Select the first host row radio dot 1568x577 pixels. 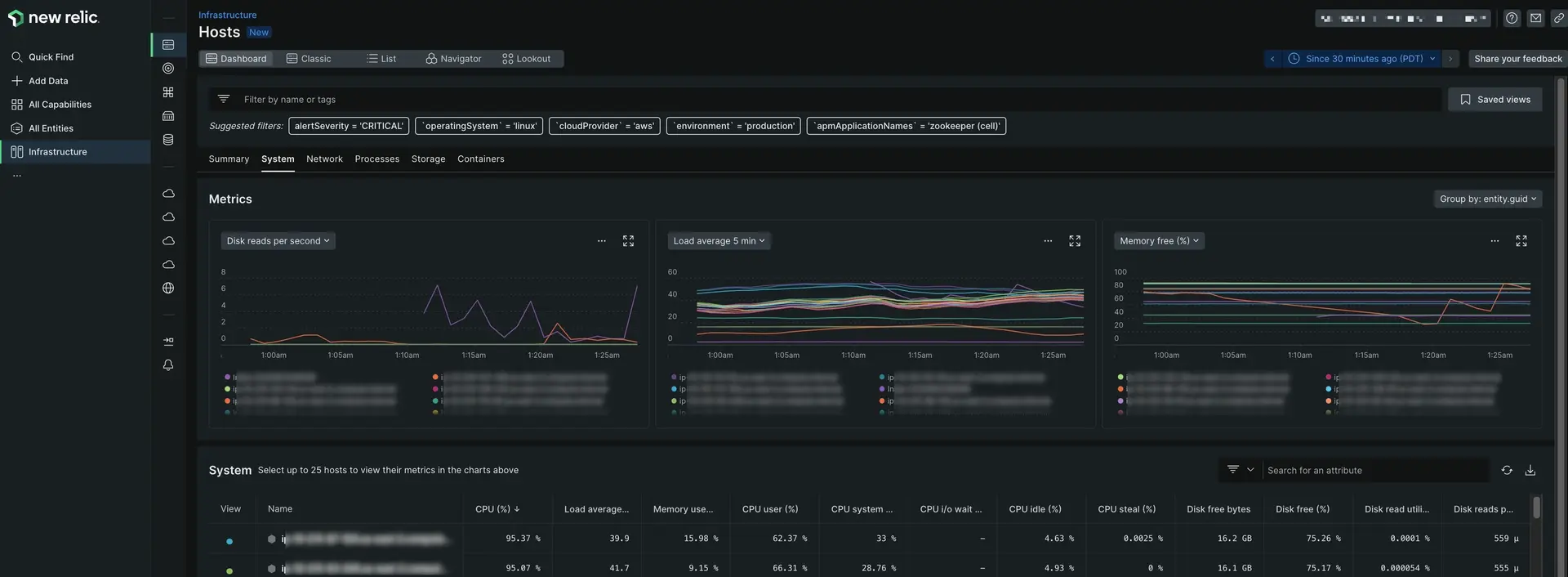[x=229, y=540]
